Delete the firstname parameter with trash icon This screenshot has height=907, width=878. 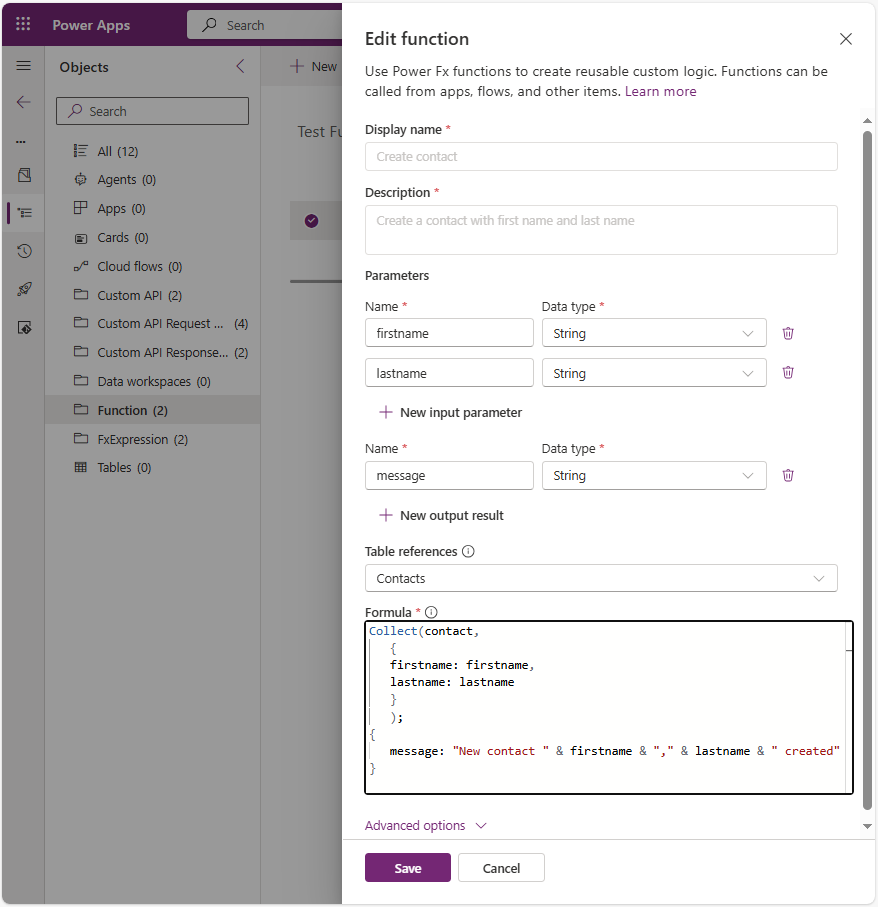[788, 333]
